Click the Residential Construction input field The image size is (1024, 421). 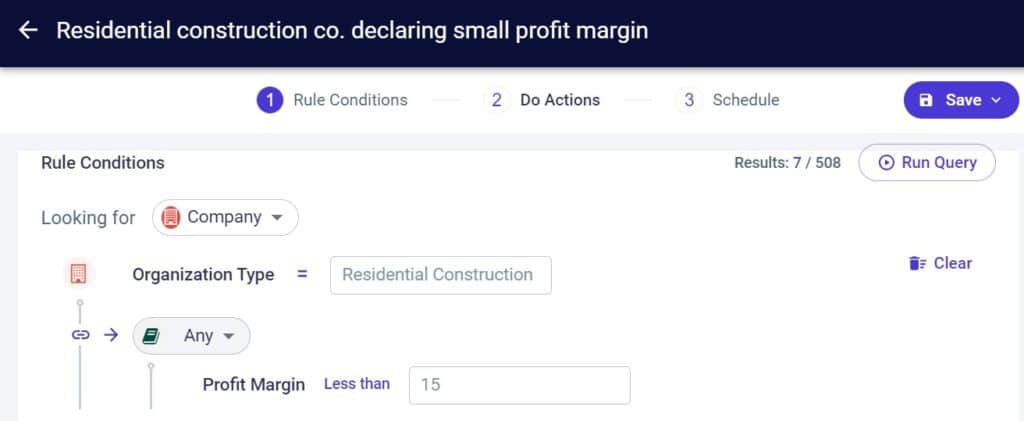click(441, 275)
